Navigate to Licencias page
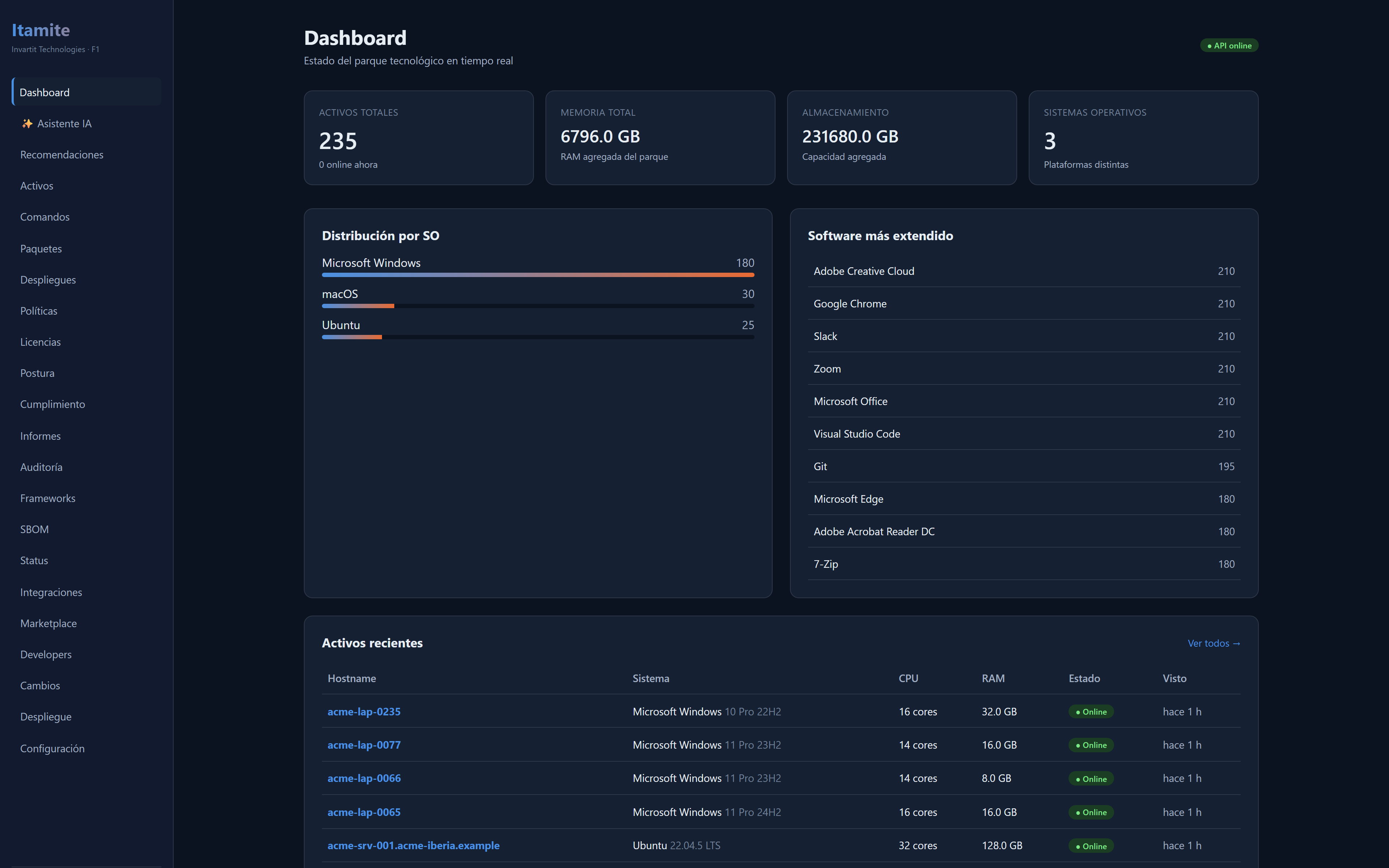This screenshot has width=1389, height=868. (x=40, y=342)
